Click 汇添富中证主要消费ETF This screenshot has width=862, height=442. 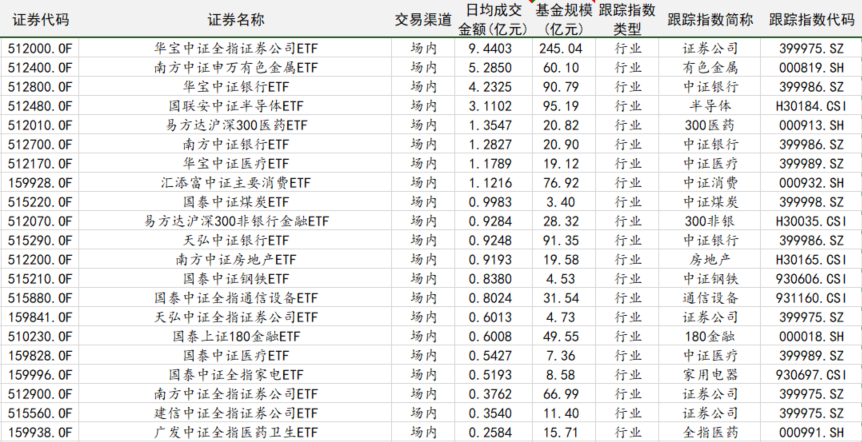236,183
